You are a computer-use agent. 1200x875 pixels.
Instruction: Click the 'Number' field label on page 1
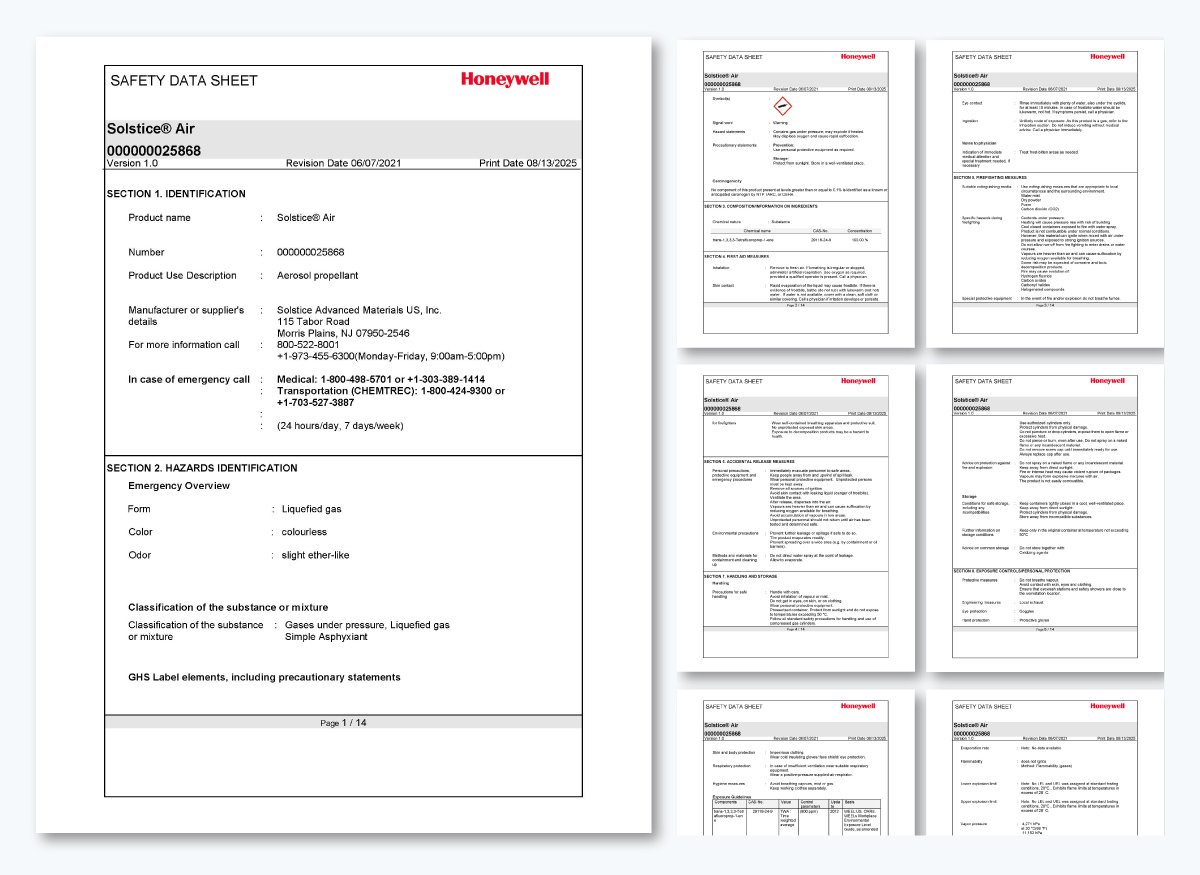click(x=146, y=252)
